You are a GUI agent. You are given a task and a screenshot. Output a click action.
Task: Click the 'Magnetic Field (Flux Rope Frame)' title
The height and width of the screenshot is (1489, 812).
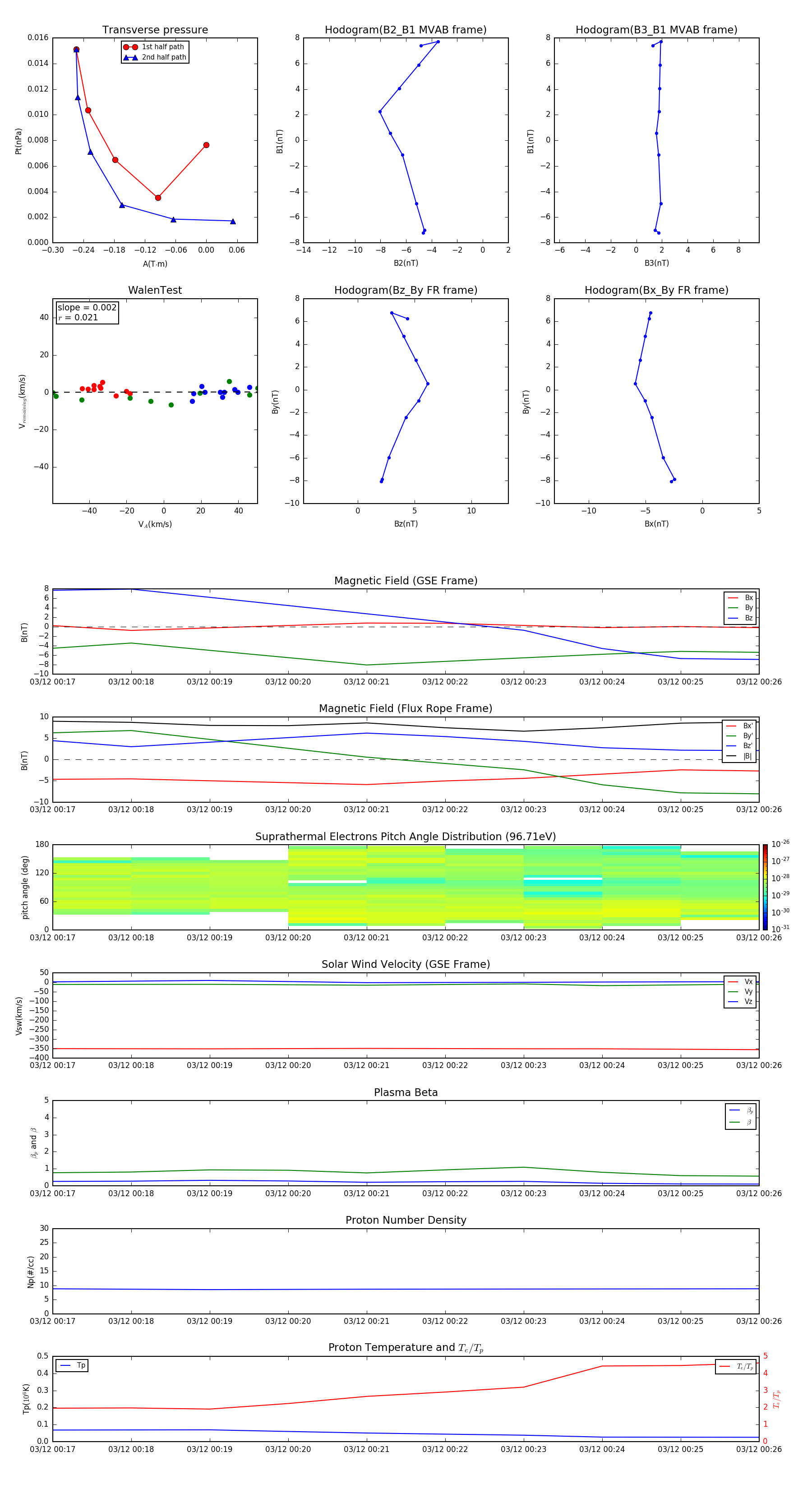coord(406,709)
